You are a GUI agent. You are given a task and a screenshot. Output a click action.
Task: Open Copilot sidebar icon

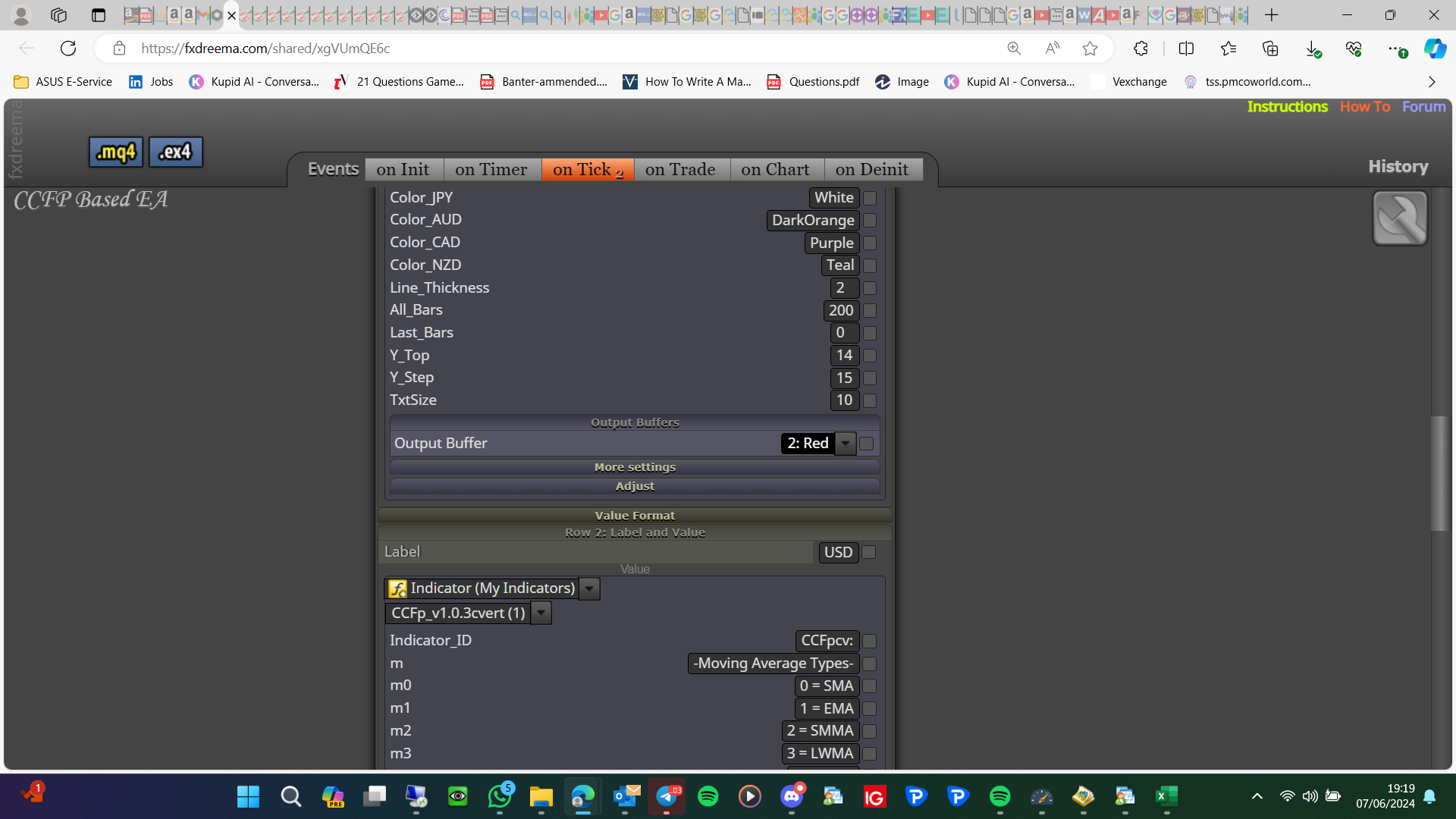pos(1435,49)
